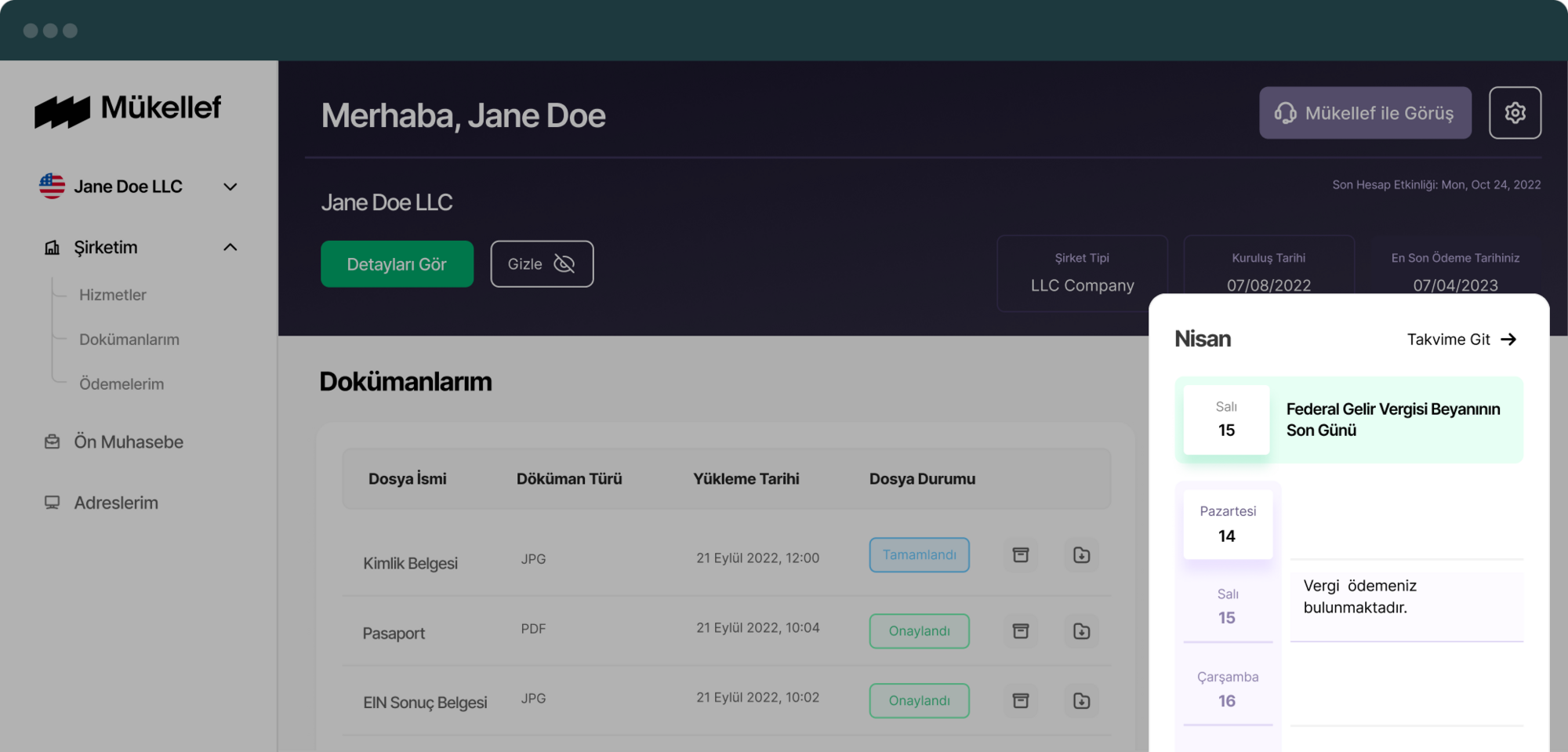Image resolution: width=1568 pixels, height=752 pixels.
Task: Click the Ön Muhasebe briefcase icon
Action: pyautogui.click(x=53, y=441)
